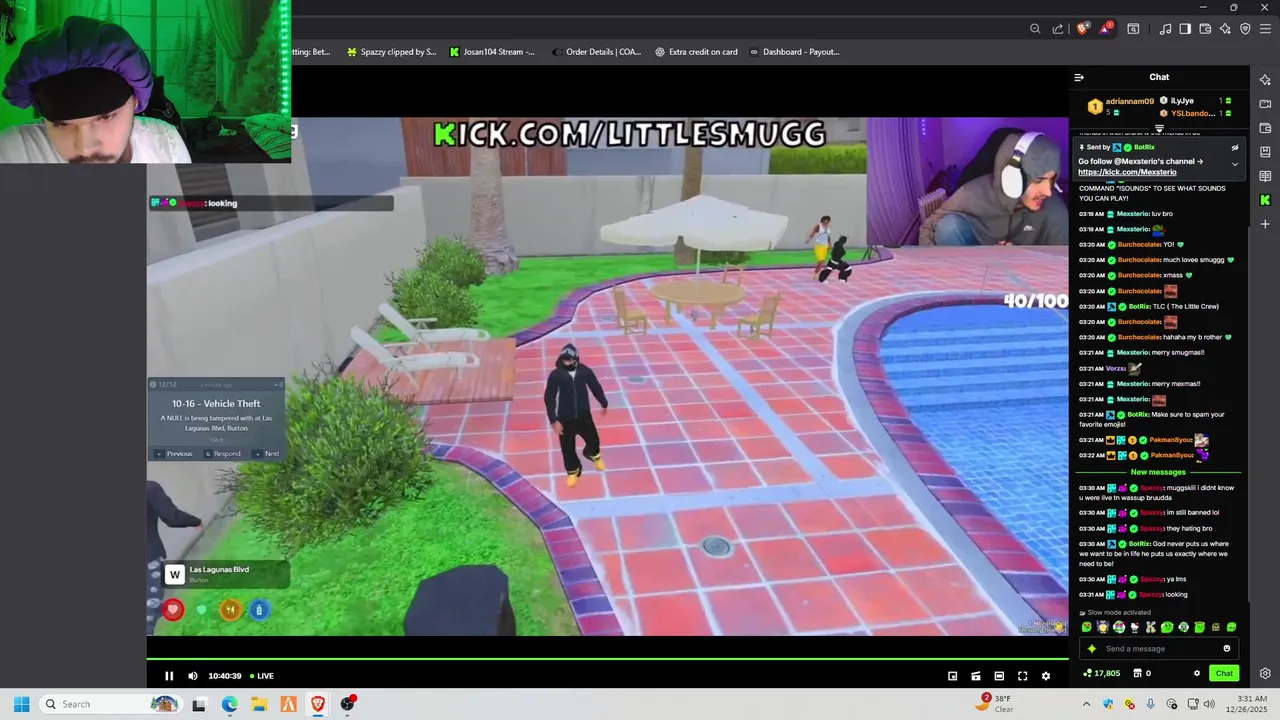Open File Explorer from taskbar
The image size is (1280, 720).
258,704
